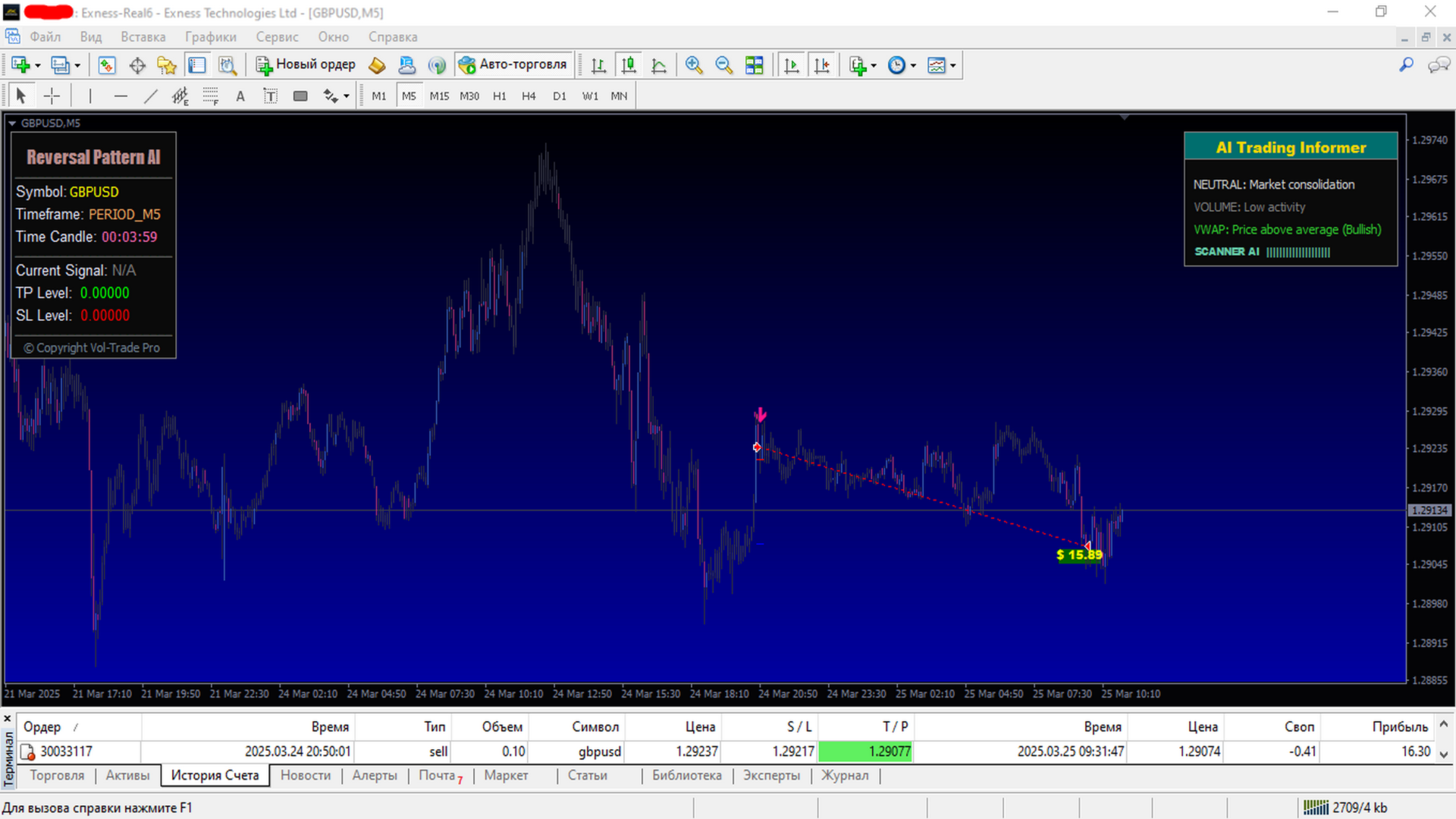Expand the templates dropdown arrow
Viewport: 1456px width, 819px height.
953,66
